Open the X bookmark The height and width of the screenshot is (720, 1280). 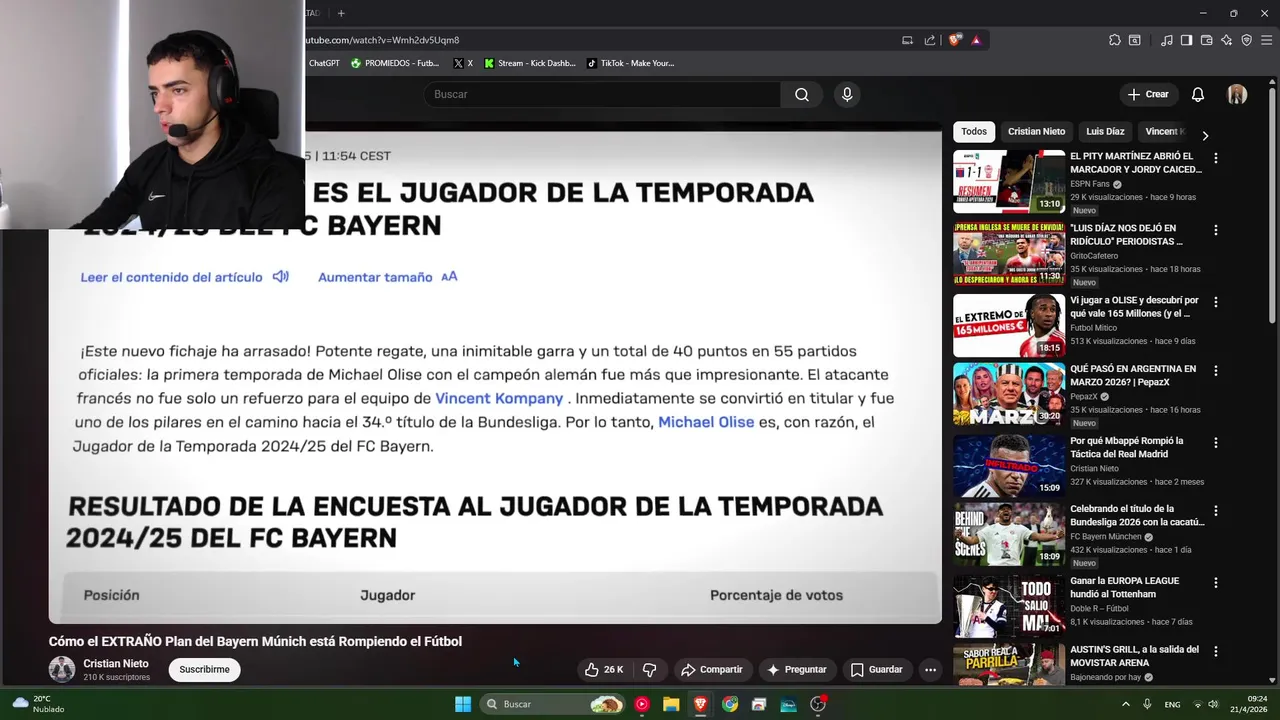(463, 63)
